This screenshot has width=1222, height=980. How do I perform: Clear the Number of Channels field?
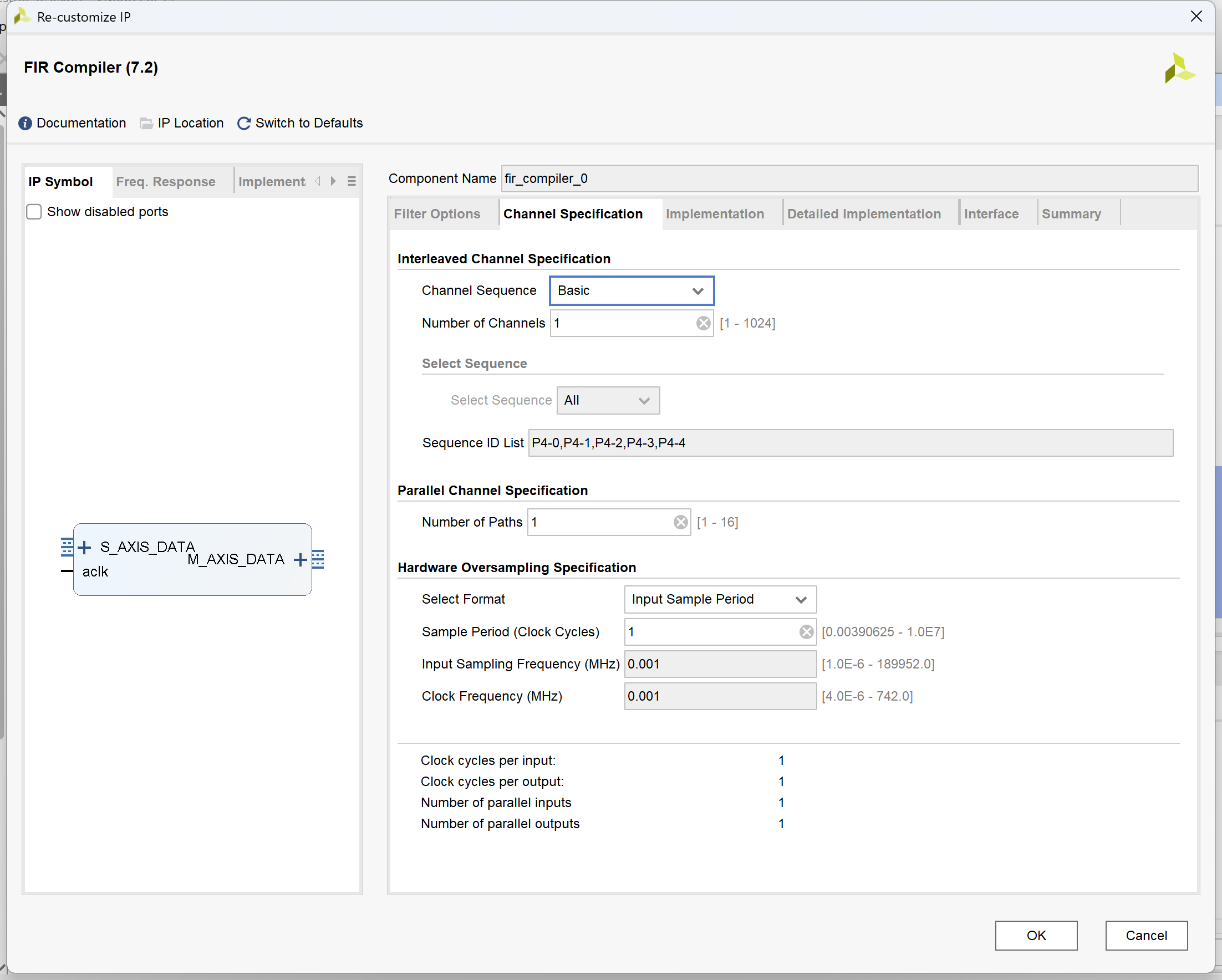point(703,323)
